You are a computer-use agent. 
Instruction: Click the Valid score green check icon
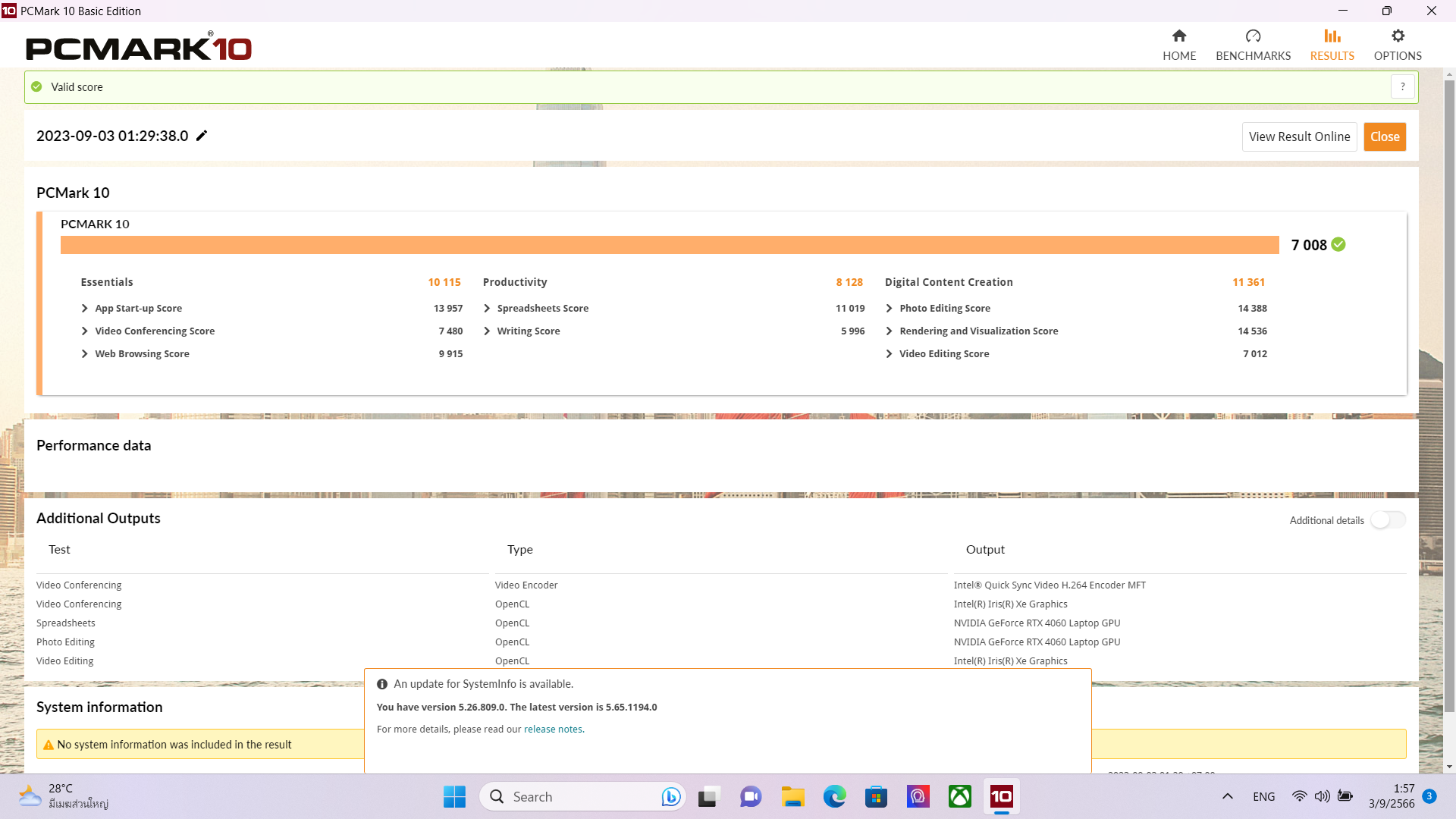pyautogui.click(x=36, y=86)
